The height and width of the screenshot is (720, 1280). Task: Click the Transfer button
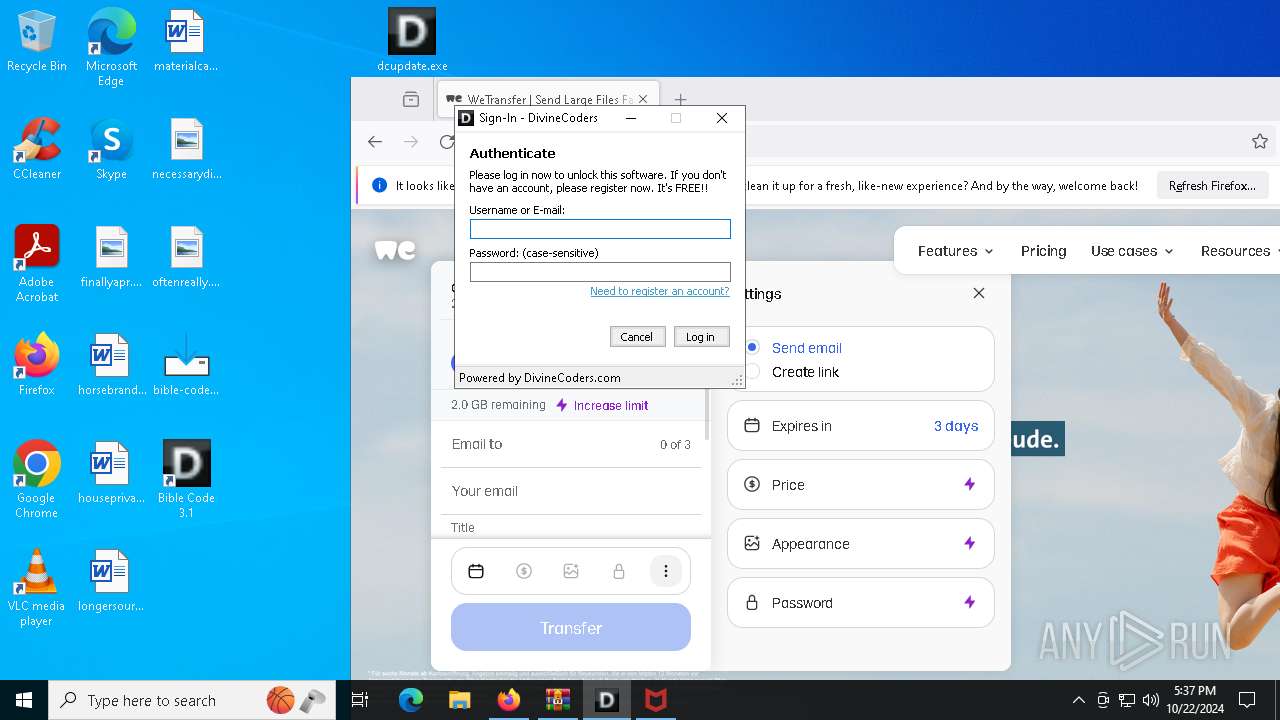[571, 628]
